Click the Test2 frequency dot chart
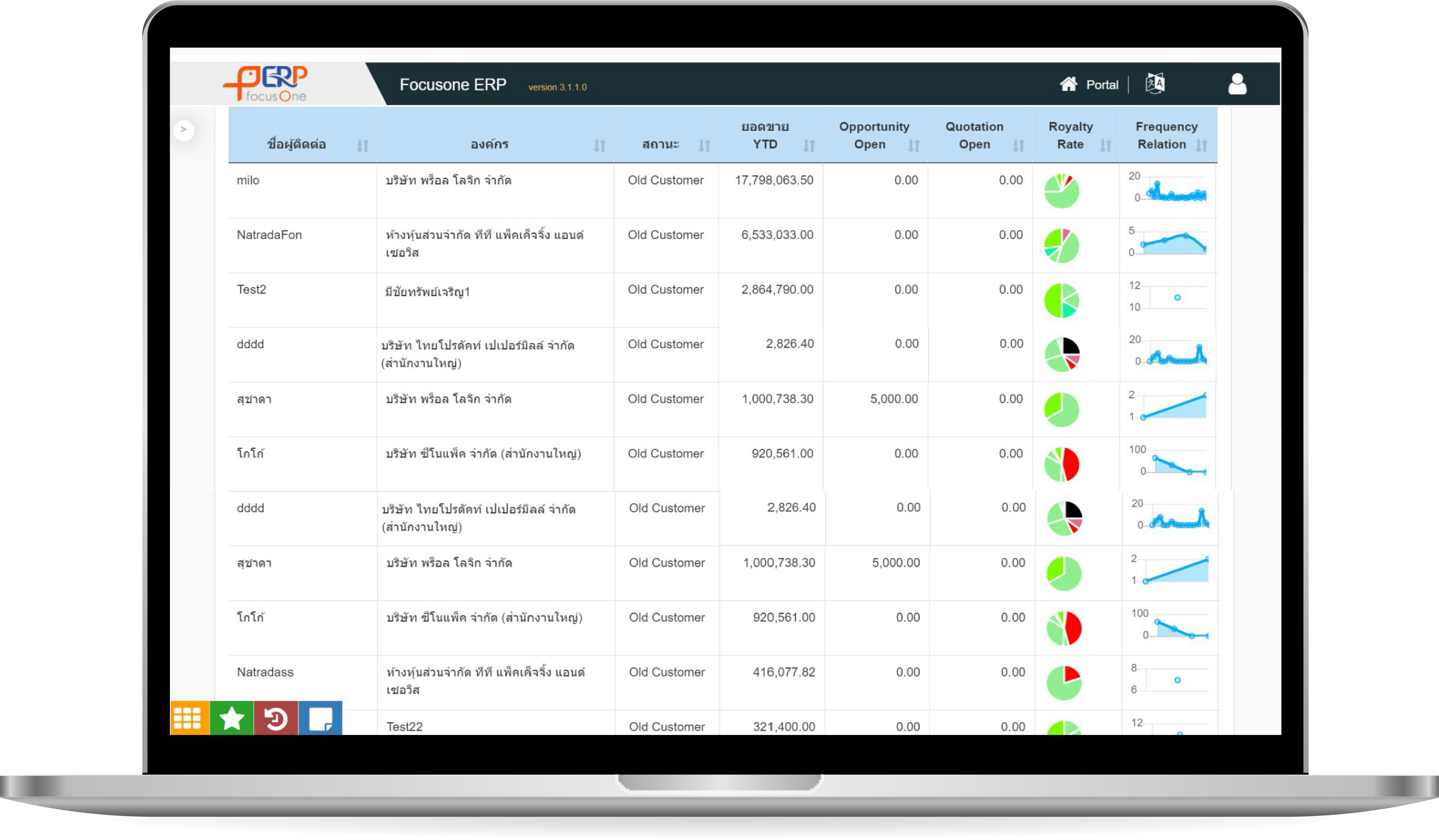The height and width of the screenshot is (840, 1439). coord(1168,298)
